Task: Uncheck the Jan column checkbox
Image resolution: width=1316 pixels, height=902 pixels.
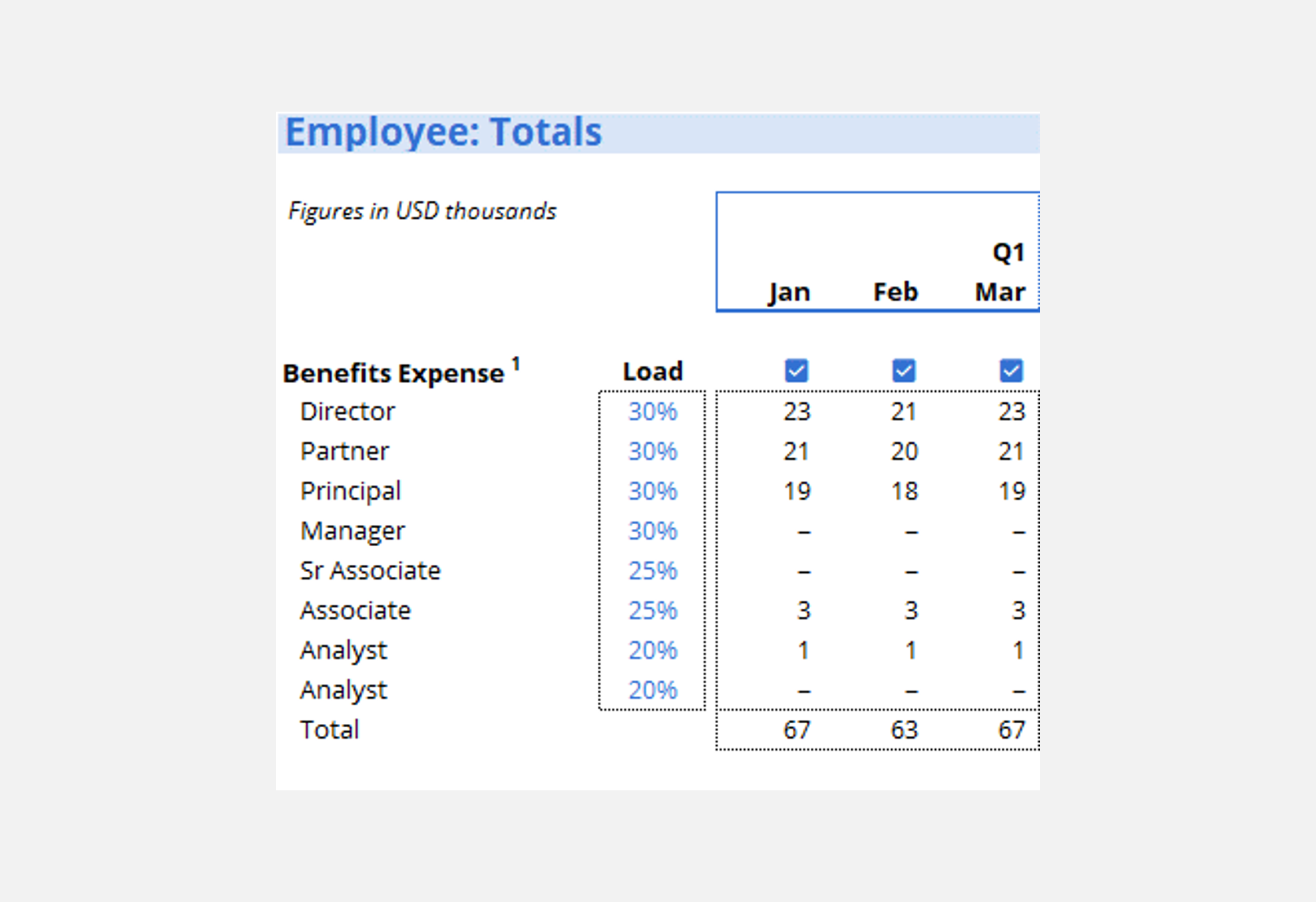Action: tap(796, 371)
